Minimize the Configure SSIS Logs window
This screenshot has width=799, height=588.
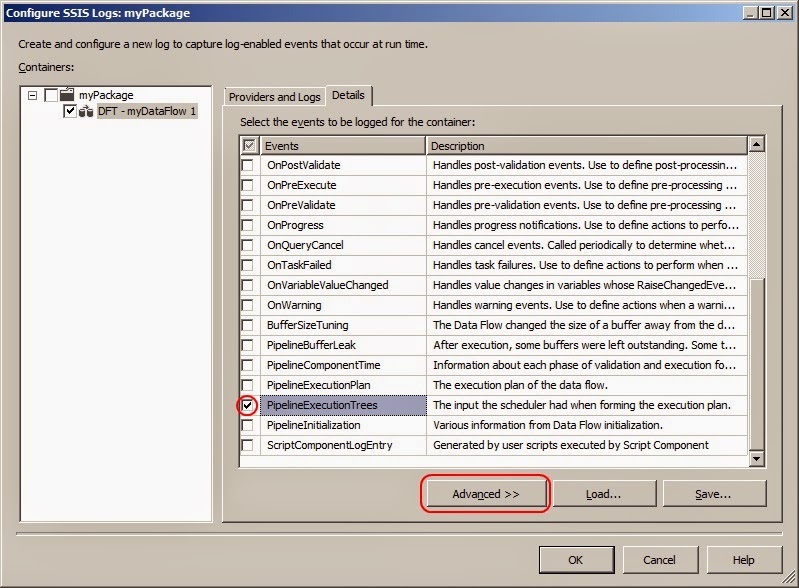click(750, 12)
